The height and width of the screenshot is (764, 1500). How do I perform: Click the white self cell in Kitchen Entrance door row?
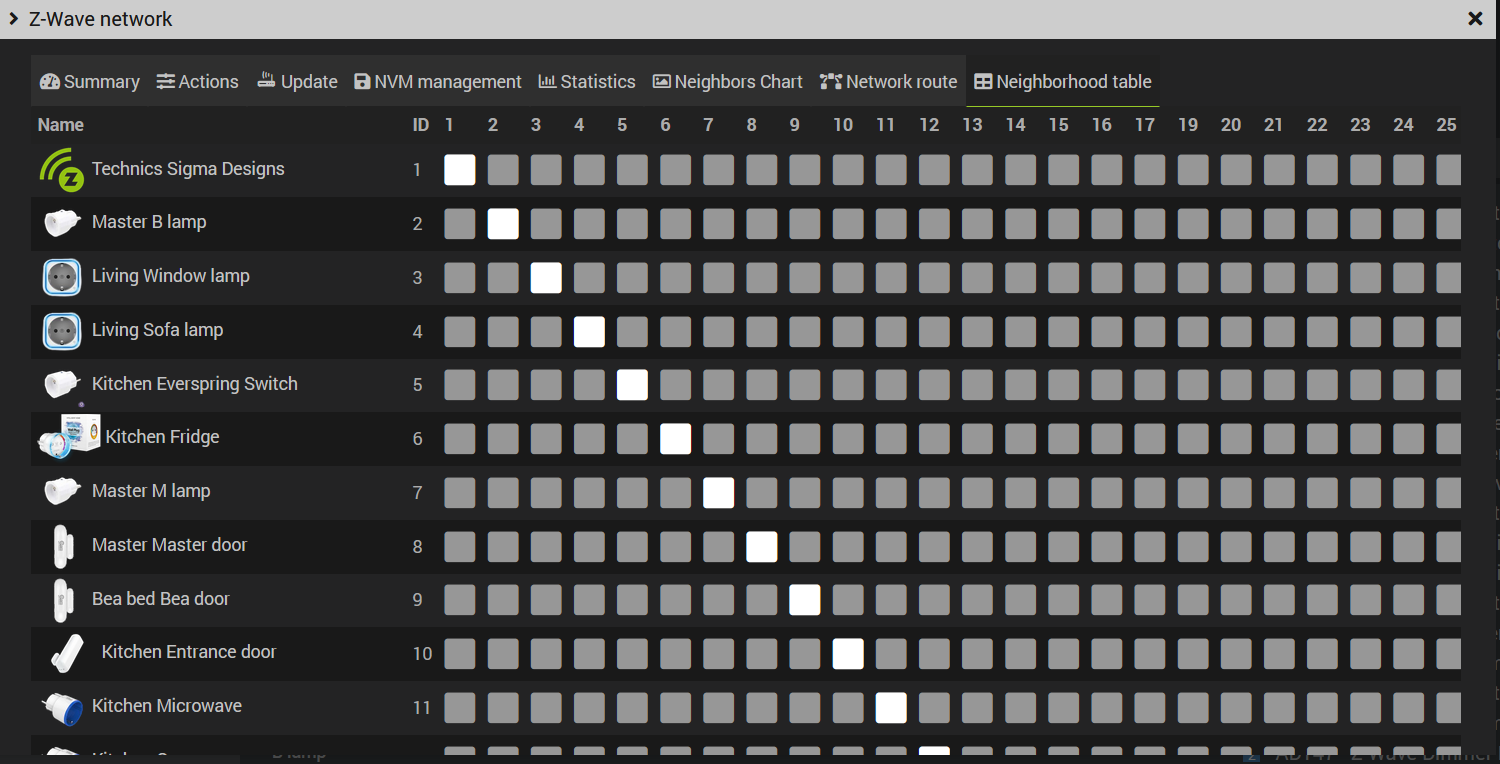coord(848,654)
